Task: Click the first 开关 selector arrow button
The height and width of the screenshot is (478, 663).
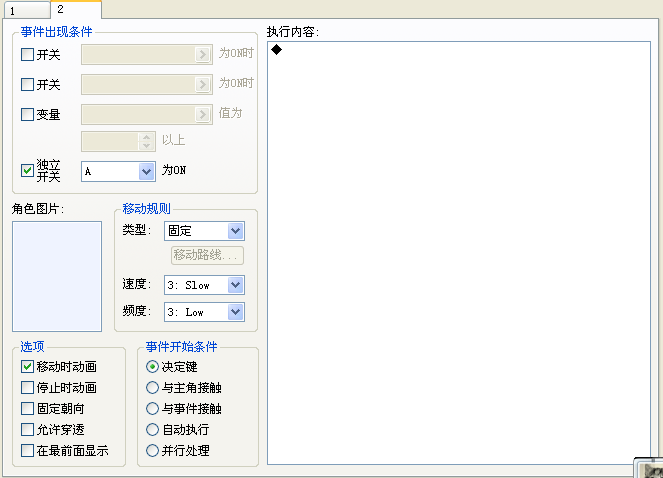Action: [x=203, y=55]
